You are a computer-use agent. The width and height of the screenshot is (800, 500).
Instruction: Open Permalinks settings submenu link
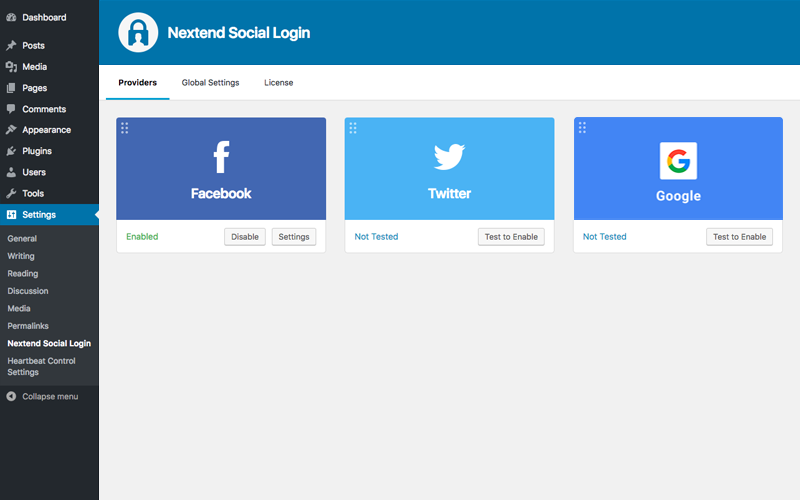click(28, 326)
